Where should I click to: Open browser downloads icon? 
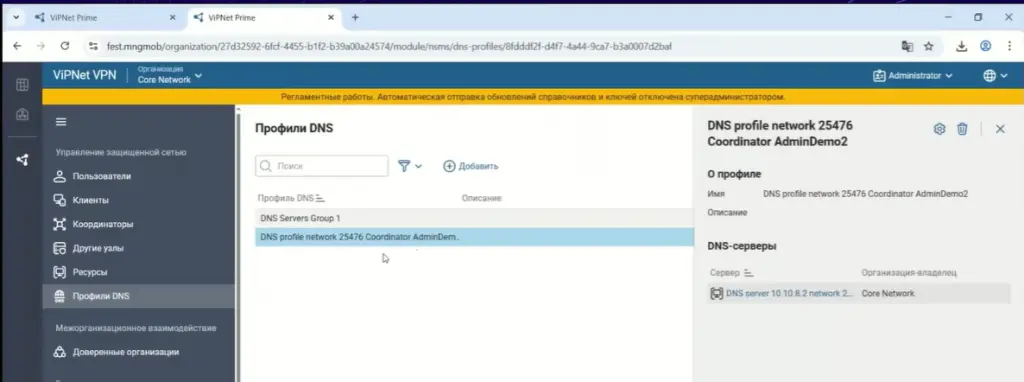pyautogui.click(x=961, y=46)
